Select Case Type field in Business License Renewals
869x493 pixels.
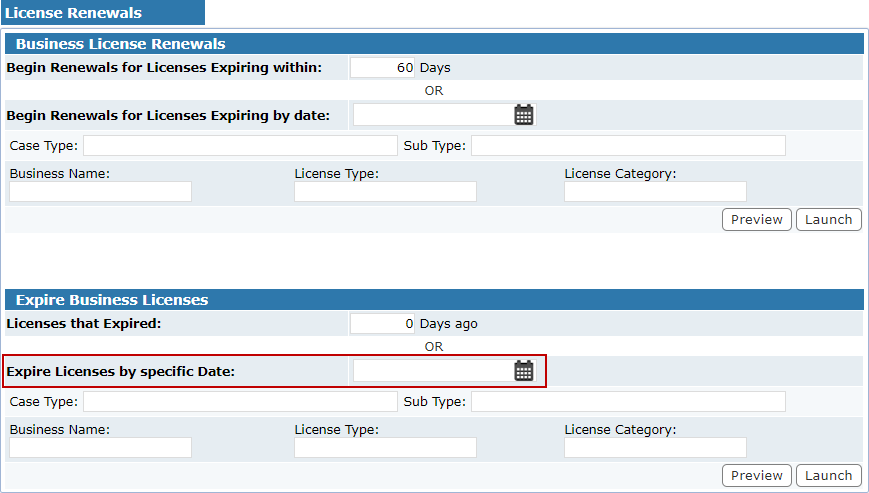pyautogui.click(x=240, y=146)
